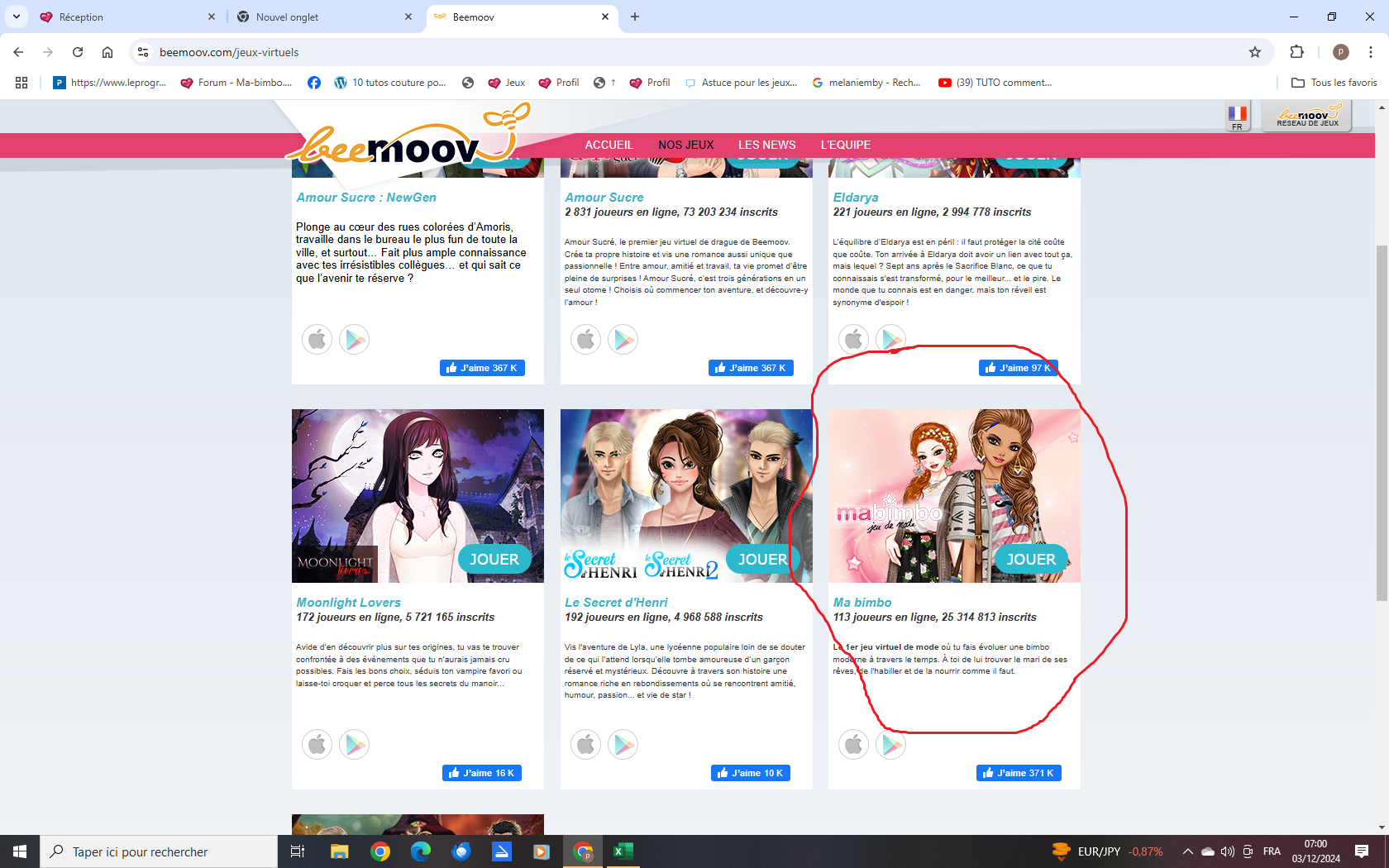Click JOUER on Ma bimbo

point(1031,560)
